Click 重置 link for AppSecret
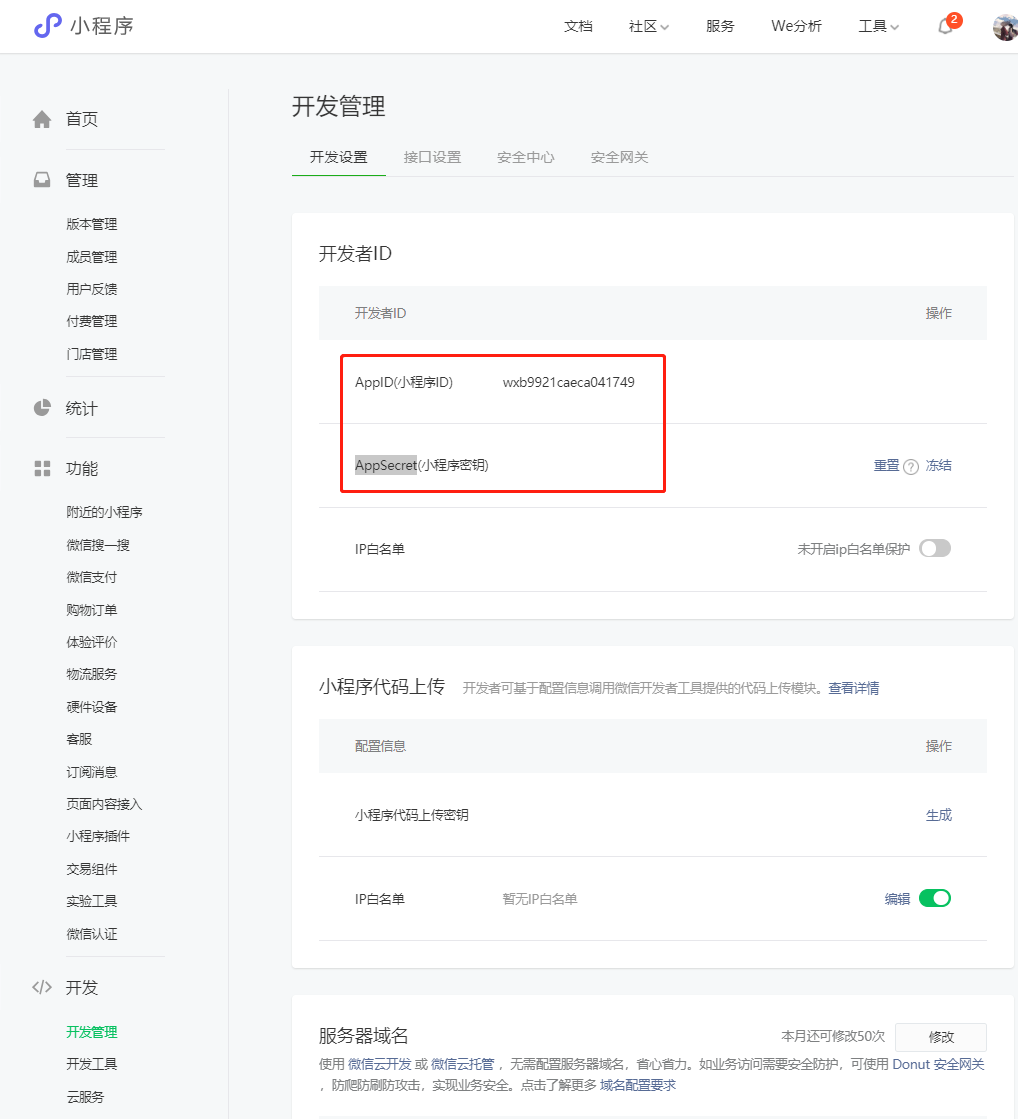Screen dimensions: 1018x1119 [x=887, y=465]
